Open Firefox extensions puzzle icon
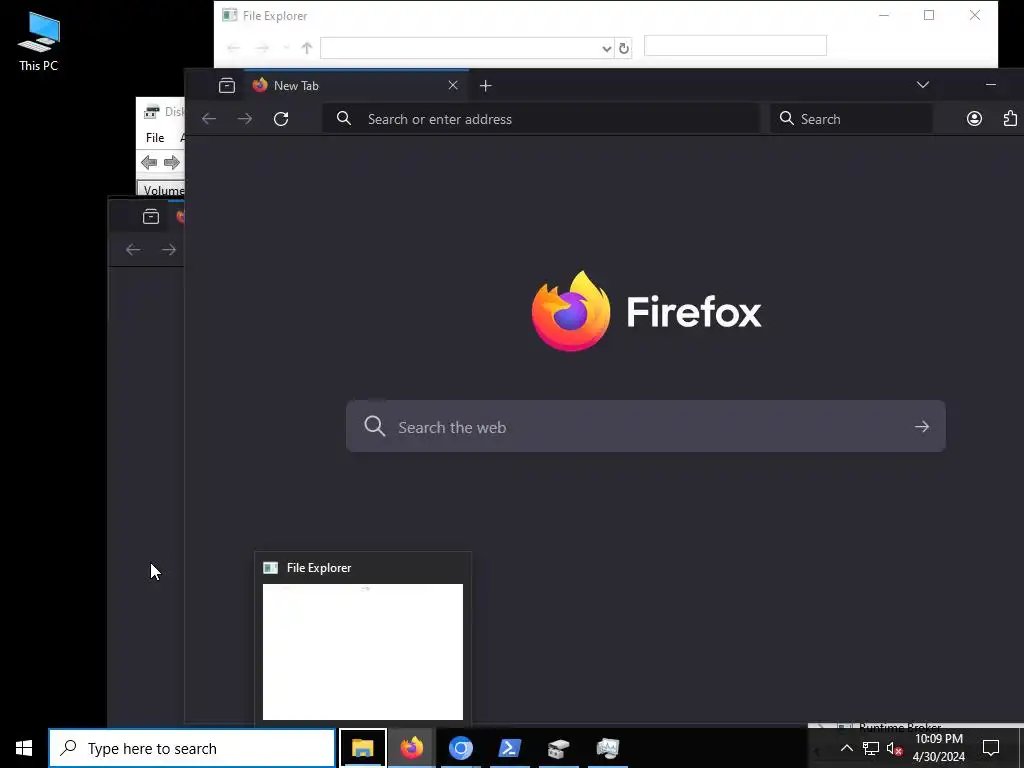The height and width of the screenshot is (768, 1024). pyautogui.click(x=1010, y=119)
